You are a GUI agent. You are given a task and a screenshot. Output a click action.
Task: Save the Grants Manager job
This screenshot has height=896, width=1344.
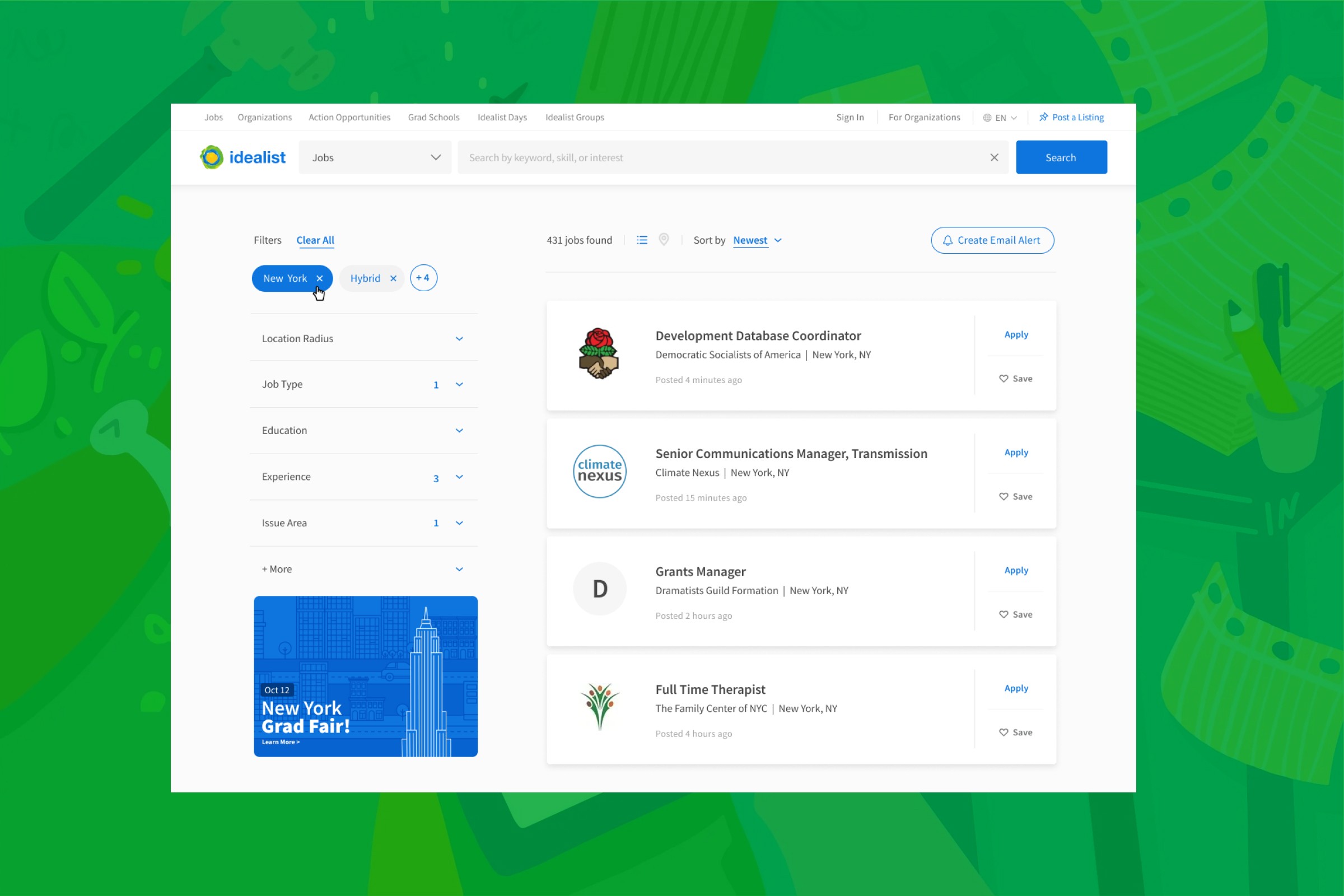pyautogui.click(x=1015, y=614)
